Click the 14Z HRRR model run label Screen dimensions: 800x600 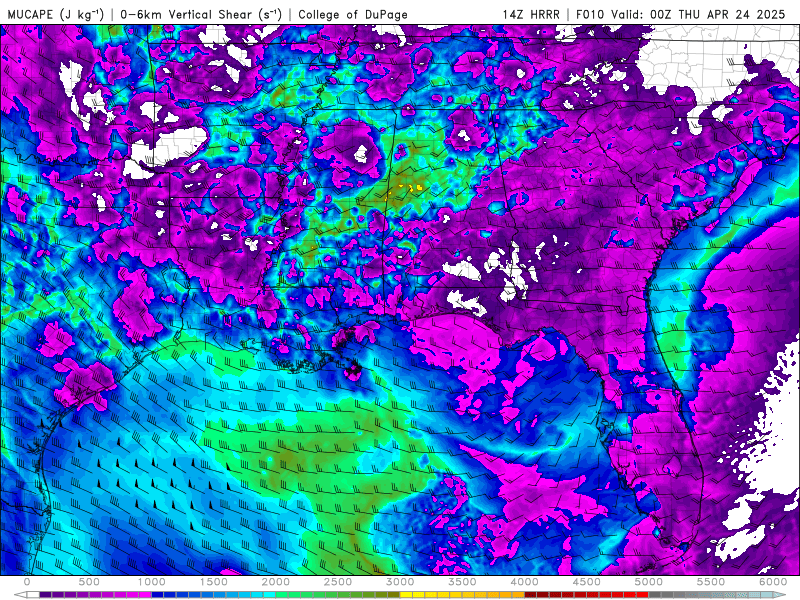coord(531,14)
